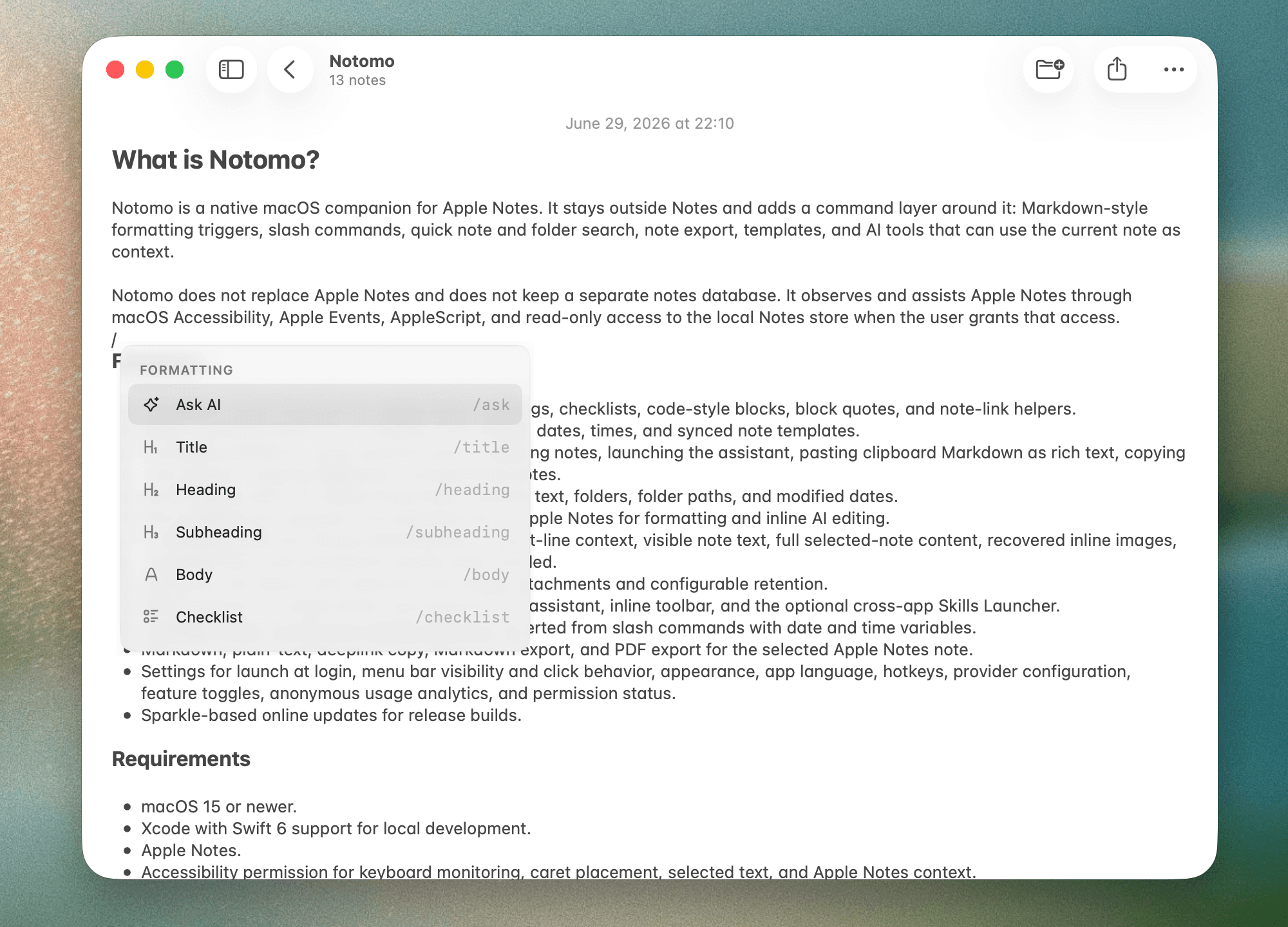
Task: Choose Ask AI from slash menu
Action: [325, 404]
